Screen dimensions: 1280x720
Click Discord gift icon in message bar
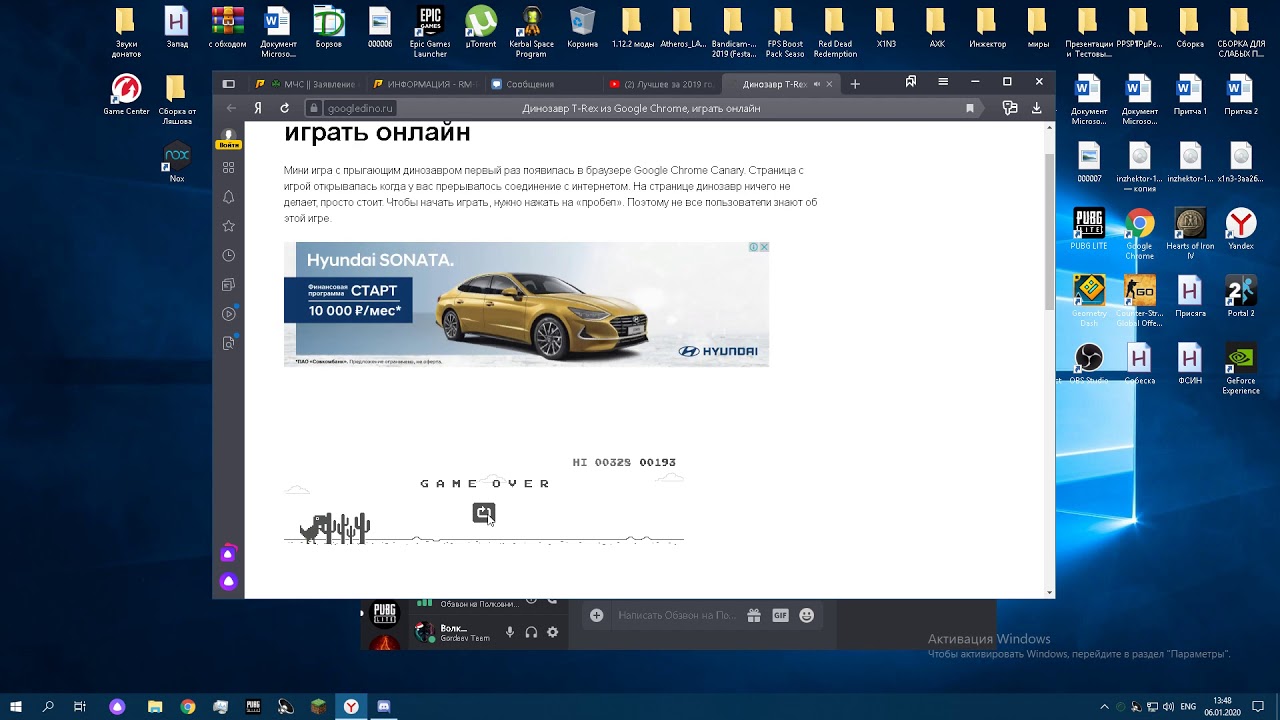tap(753, 616)
